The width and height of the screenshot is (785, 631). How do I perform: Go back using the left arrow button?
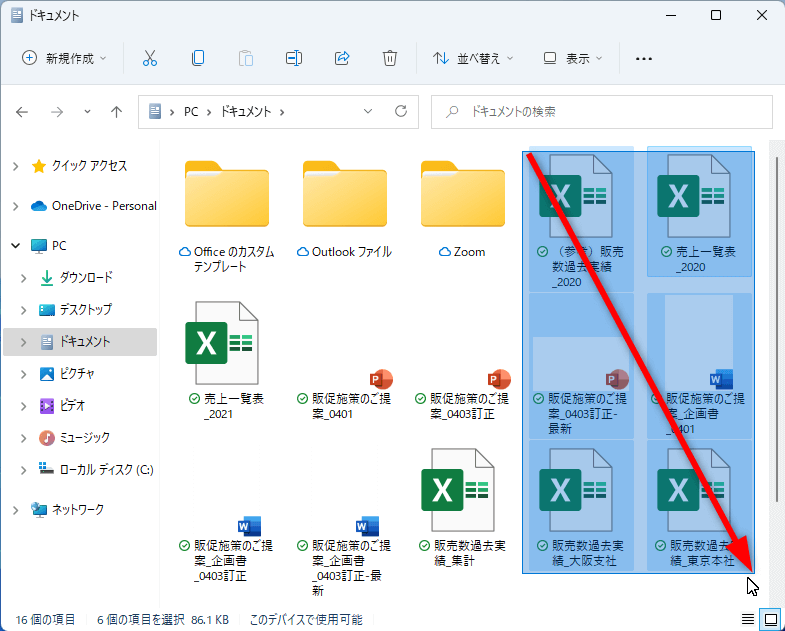coord(23,112)
